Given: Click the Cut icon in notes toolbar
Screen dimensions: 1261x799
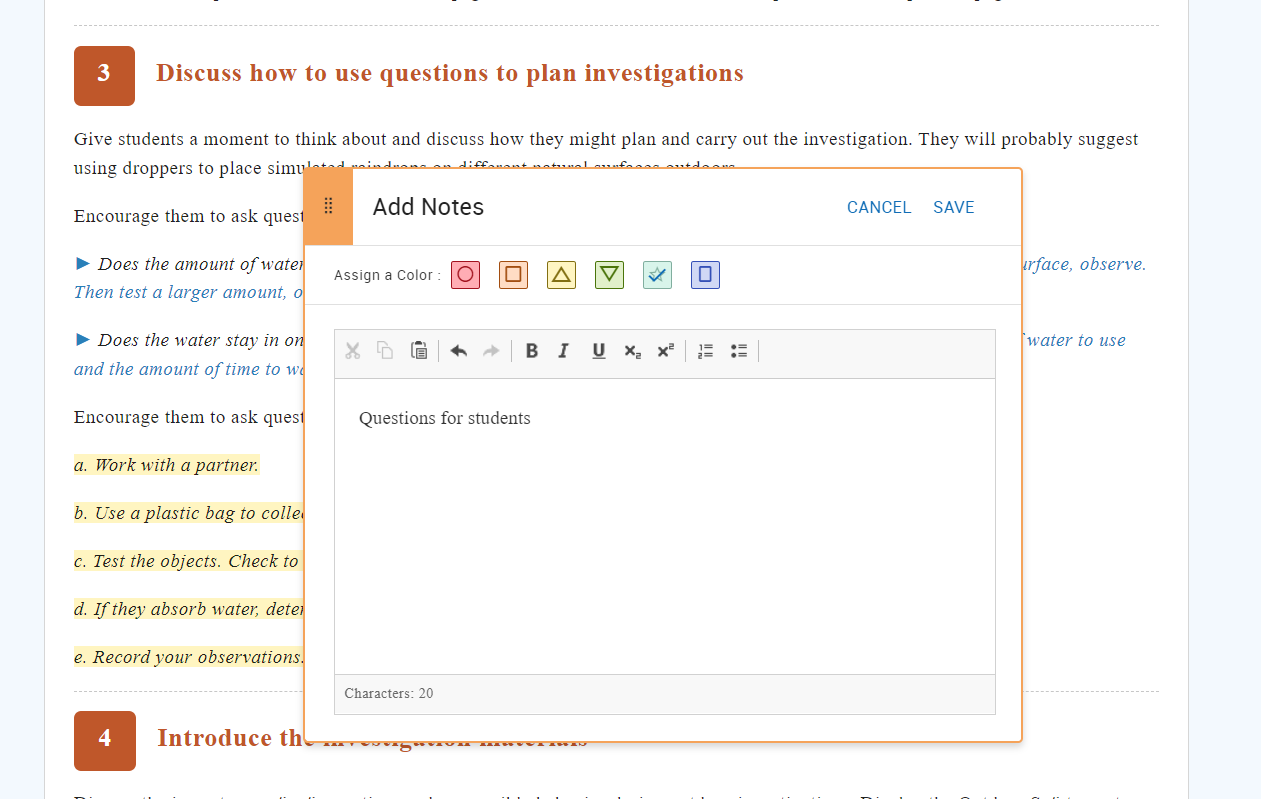Looking at the screenshot, I should click(x=352, y=351).
